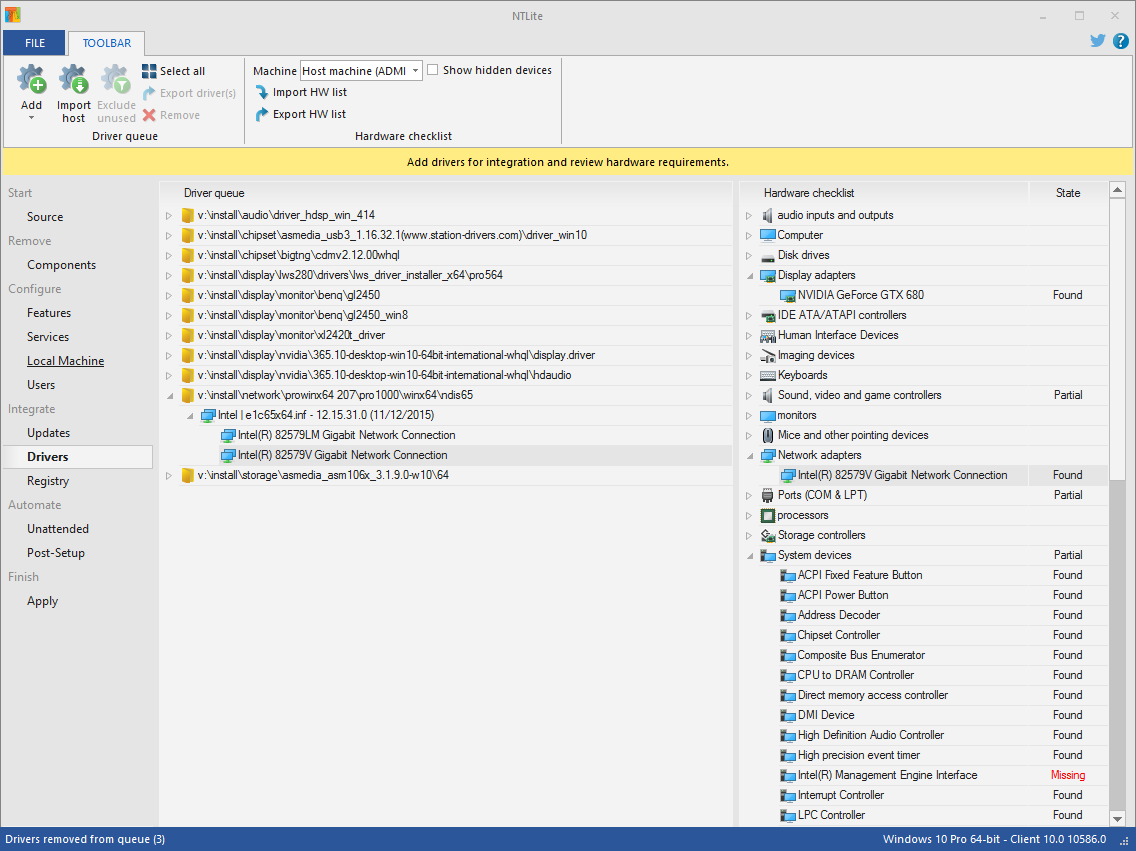This screenshot has height=851, width=1136.
Task: Click the Add driver icon
Action: pyautogui.click(x=31, y=80)
